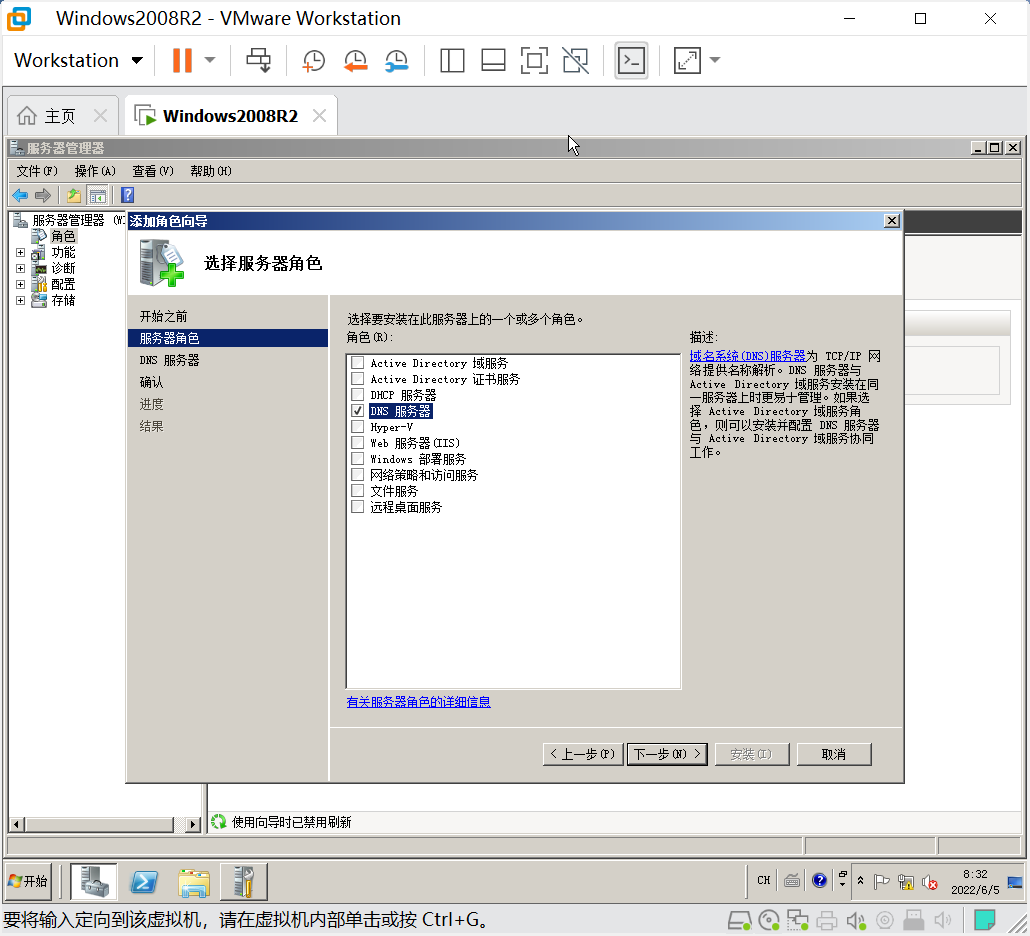Open stretch guest dropdown arrow
1030x936 pixels.
715,60
